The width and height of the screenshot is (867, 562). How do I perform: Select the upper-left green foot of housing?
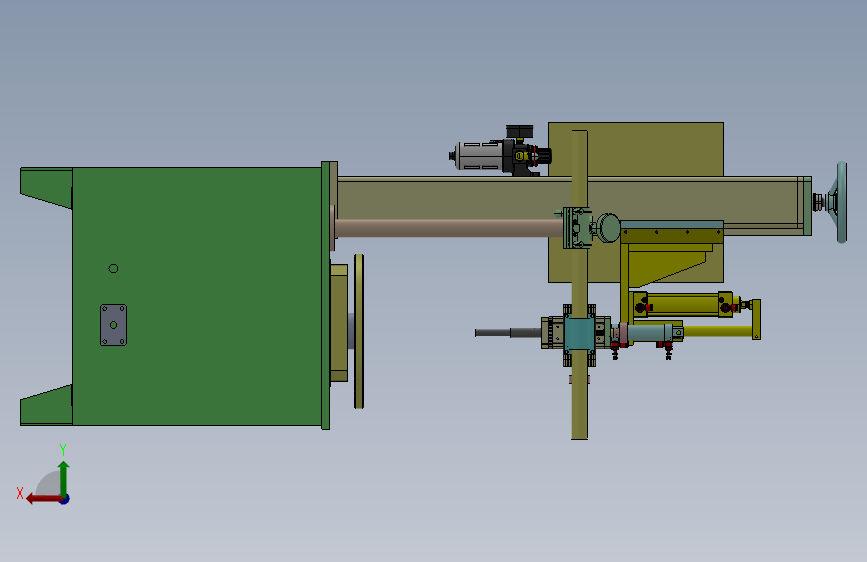tap(46, 188)
